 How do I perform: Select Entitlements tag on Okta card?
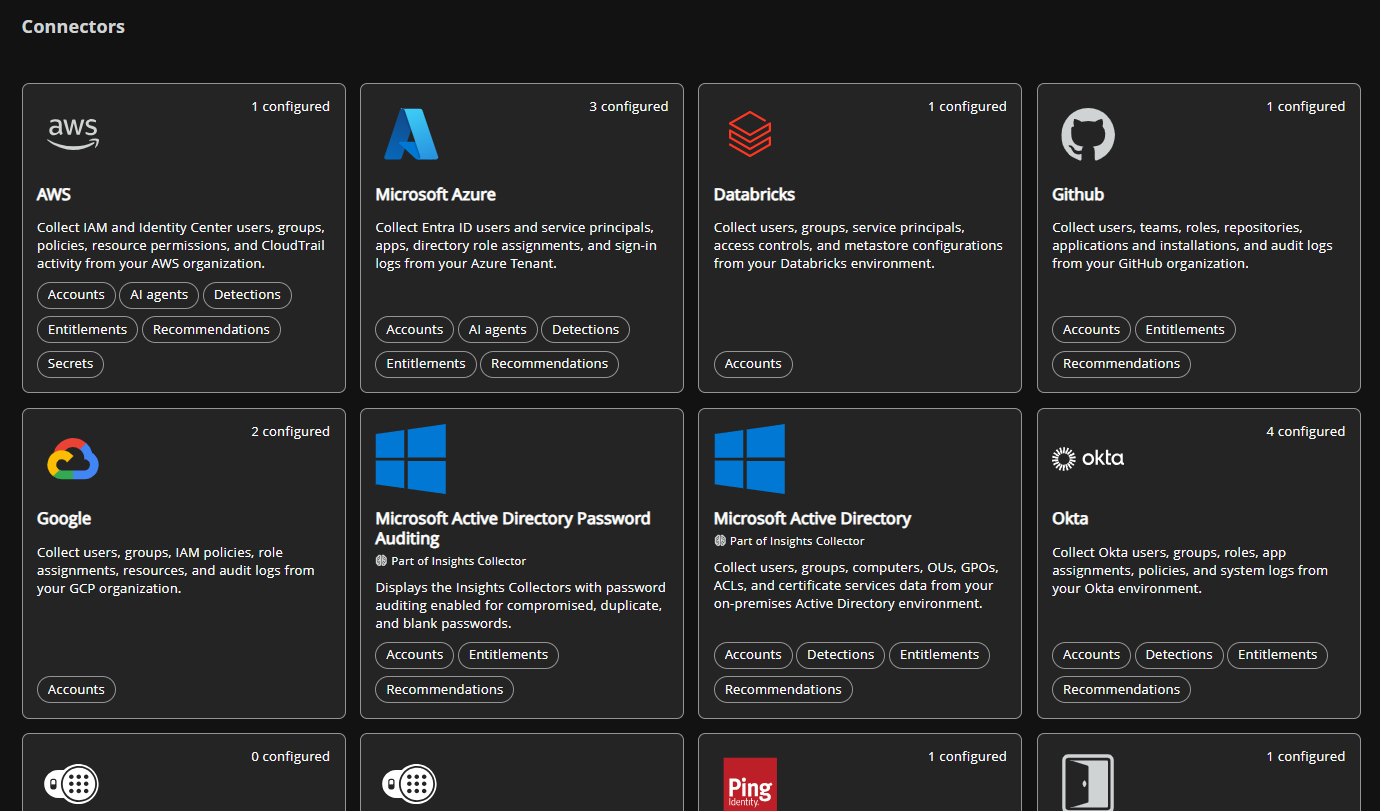pos(1277,655)
